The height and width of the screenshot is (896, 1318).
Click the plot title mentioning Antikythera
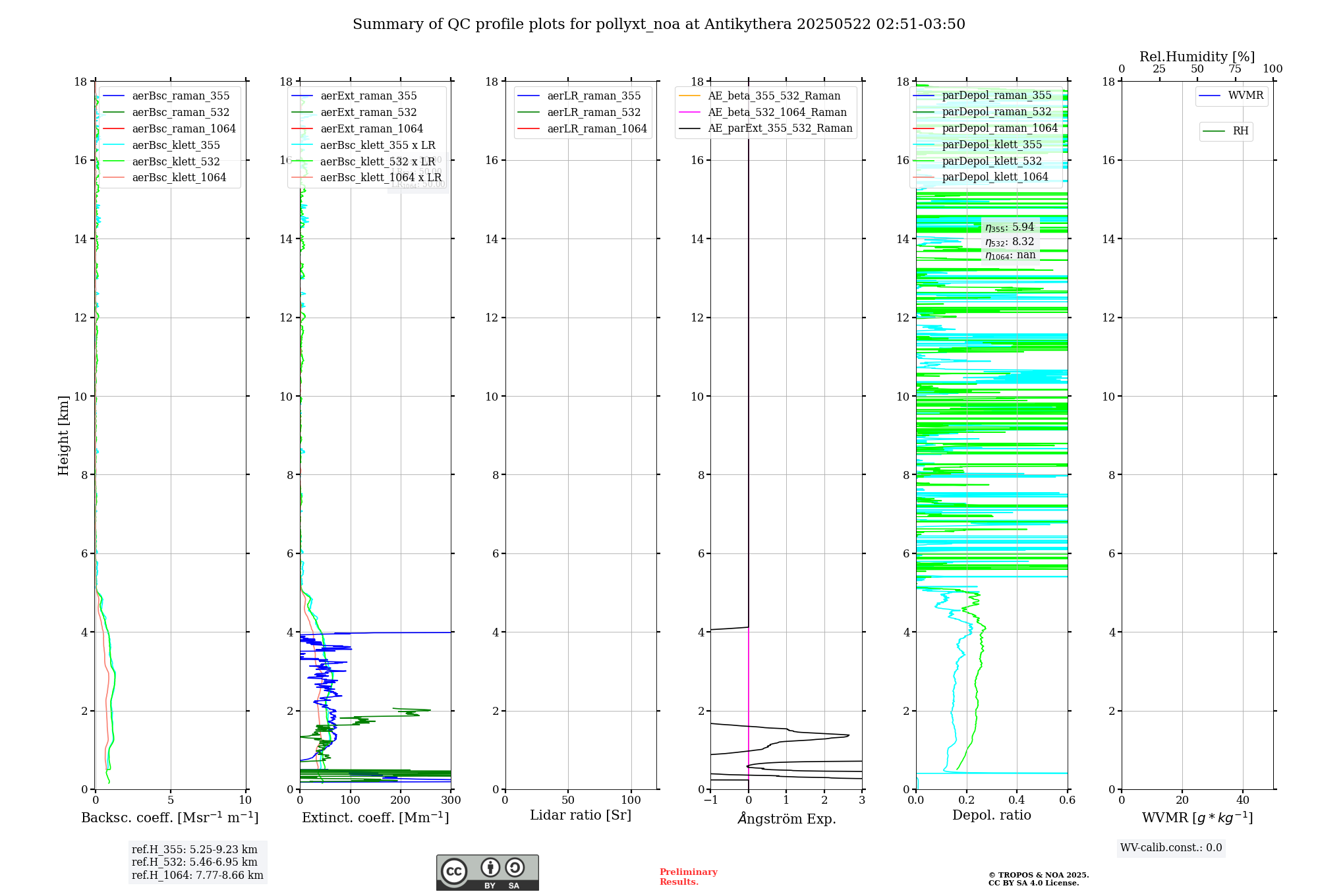[x=659, y=24]
